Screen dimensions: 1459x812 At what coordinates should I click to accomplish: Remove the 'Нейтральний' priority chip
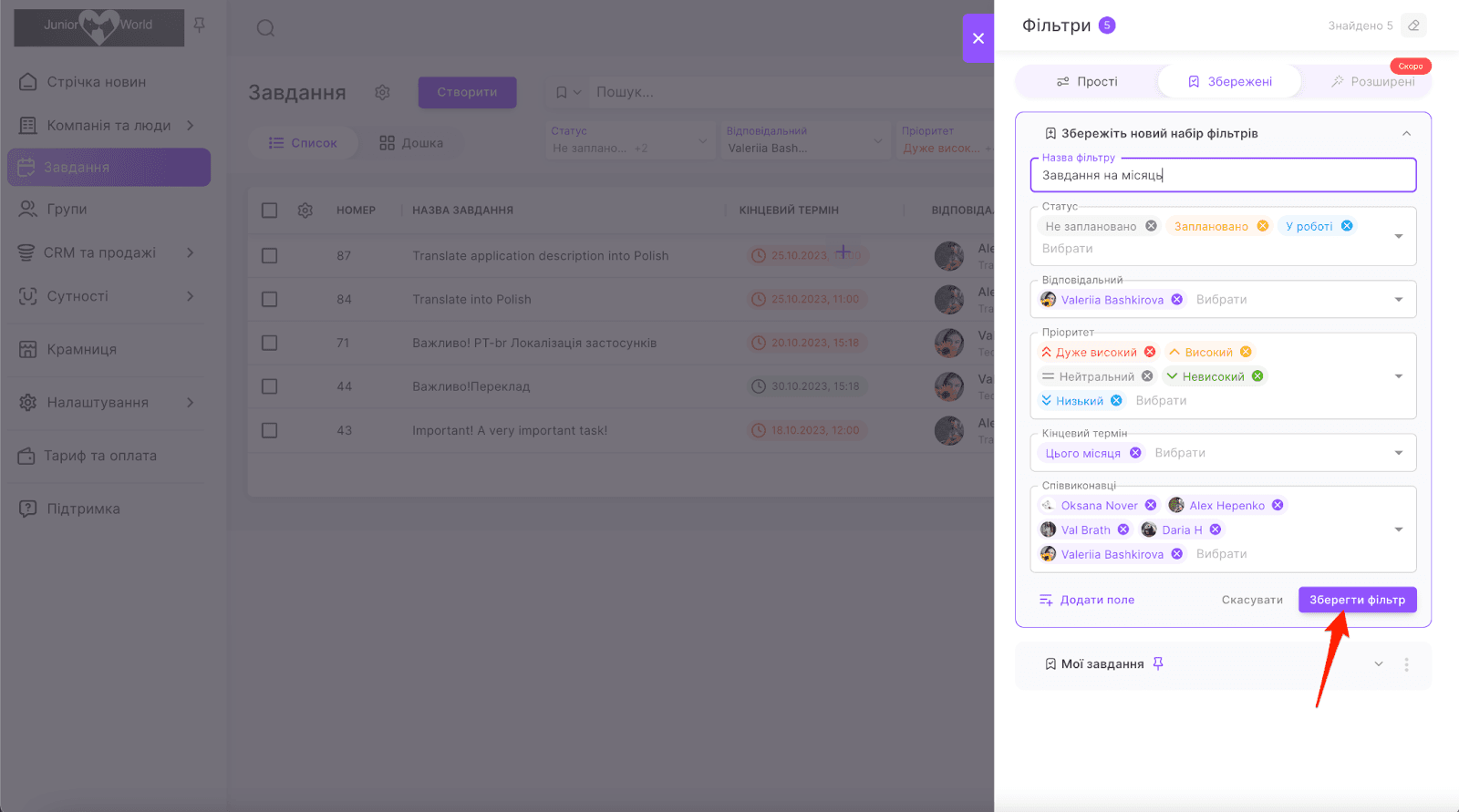point(1147,376)
